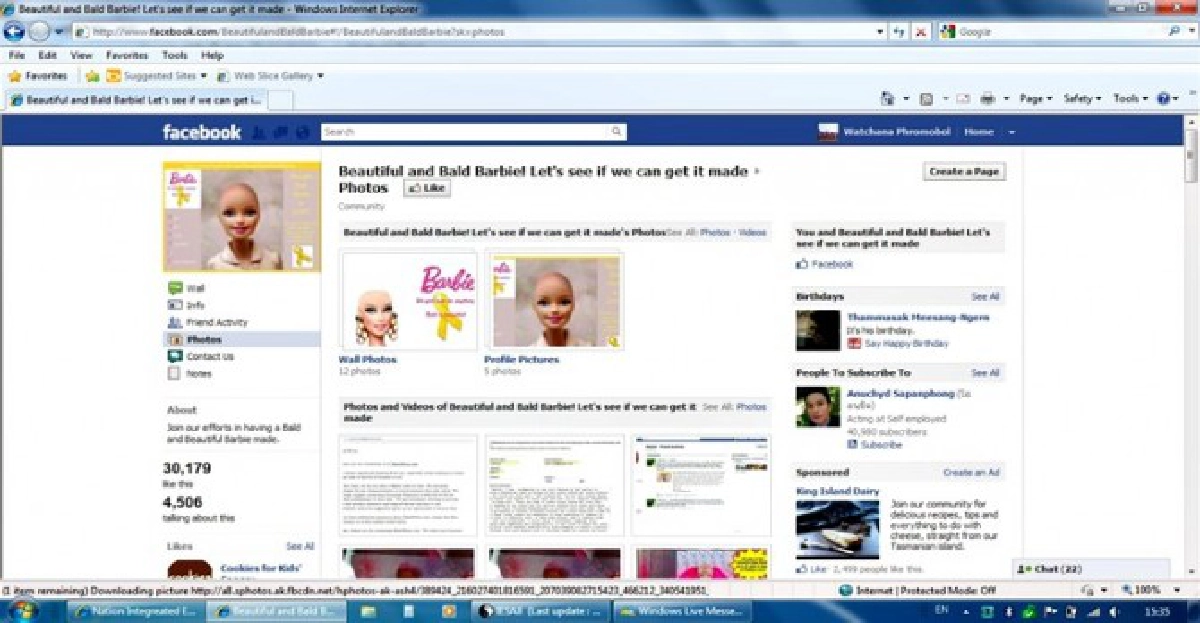Viewport: 1200px width, 623px height.
Task: Click the browser address bar
Action: 479,31
